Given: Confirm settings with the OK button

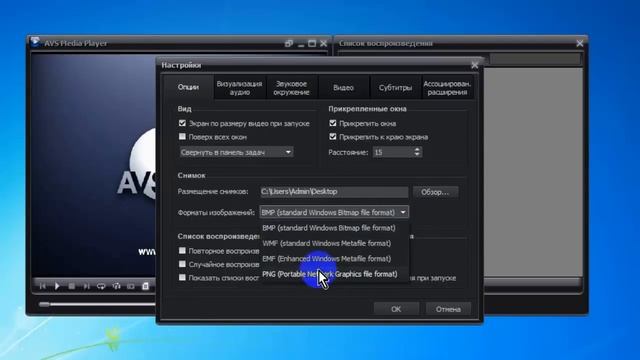Looking at the screenshot, I should click(396, 309).
